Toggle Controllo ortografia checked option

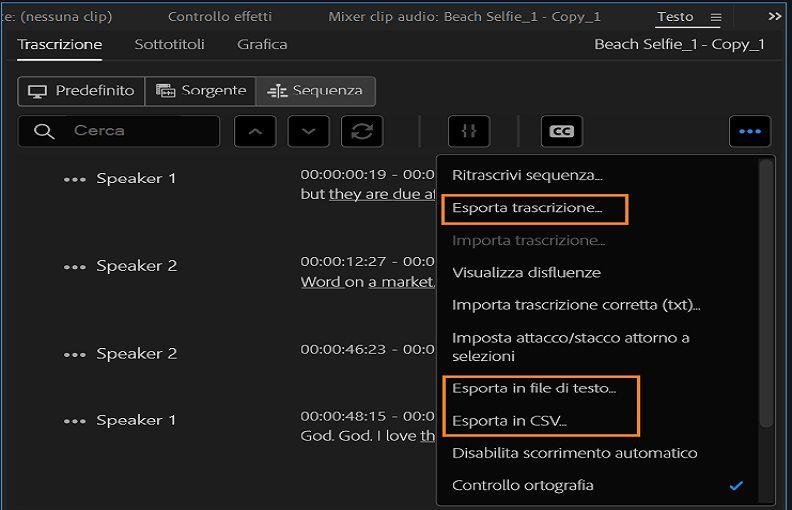(x=598, y=485)
